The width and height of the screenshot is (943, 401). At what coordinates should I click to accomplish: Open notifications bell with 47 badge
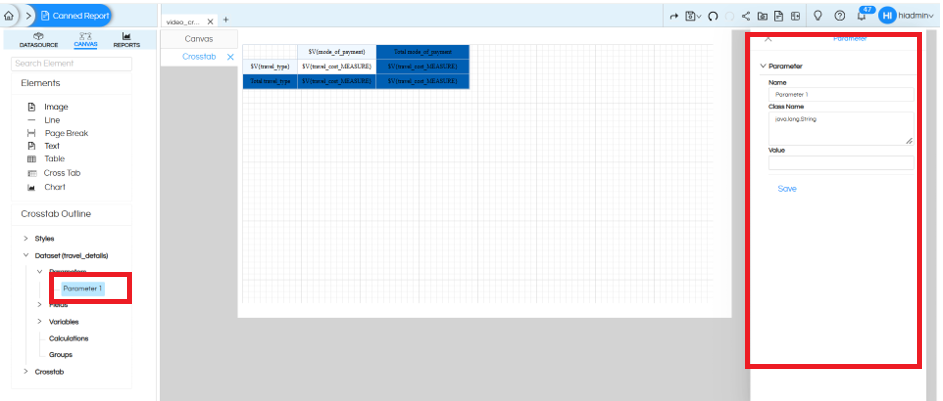[862, 15]
